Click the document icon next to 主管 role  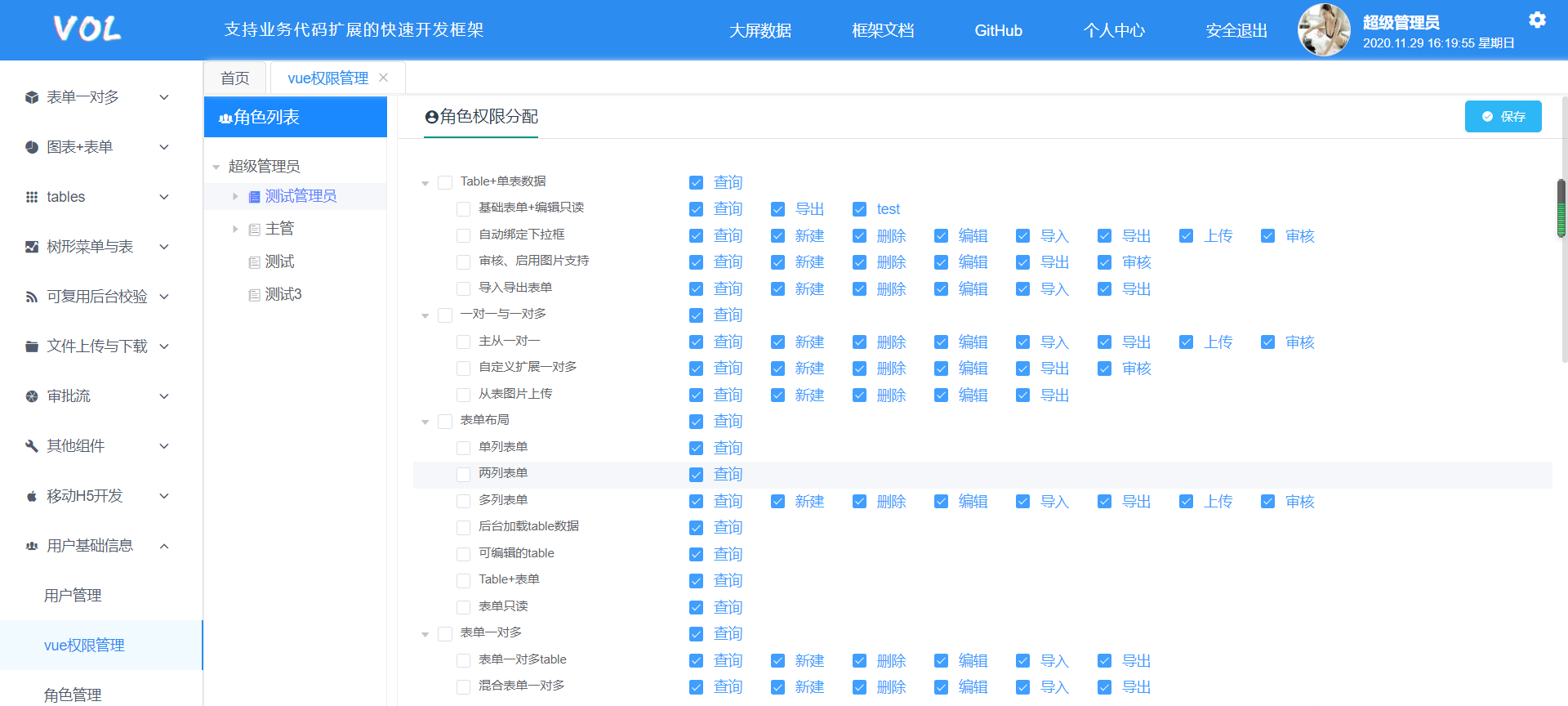(x=254, y=230)
